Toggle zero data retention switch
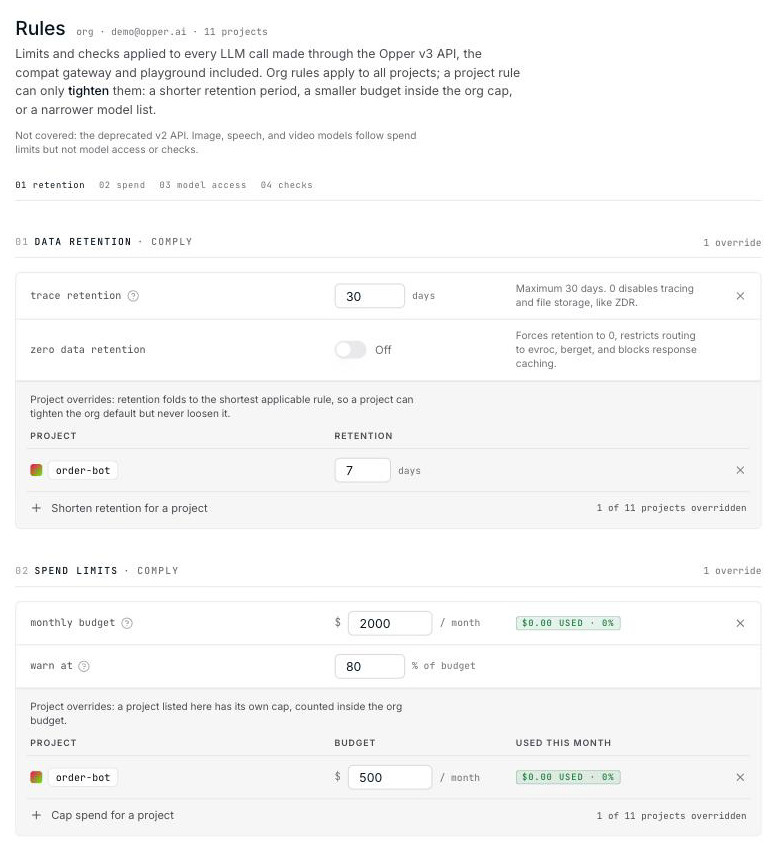This screenshot has width=780, height=850. [350, 350]
